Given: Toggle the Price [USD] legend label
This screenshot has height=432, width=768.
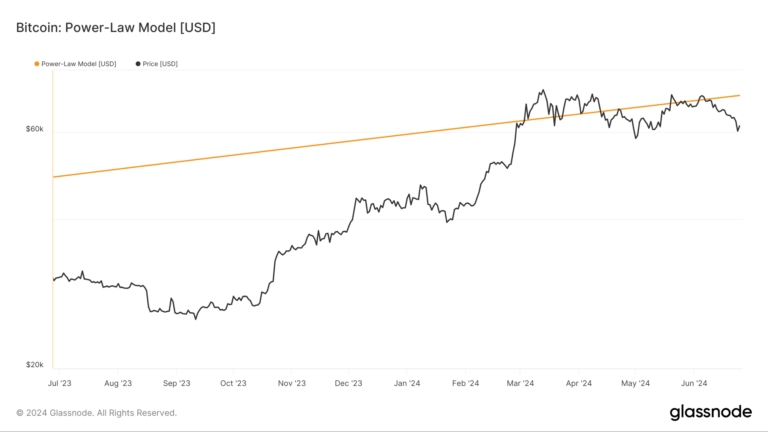Looking at the screenshot, I should (160, 64).
